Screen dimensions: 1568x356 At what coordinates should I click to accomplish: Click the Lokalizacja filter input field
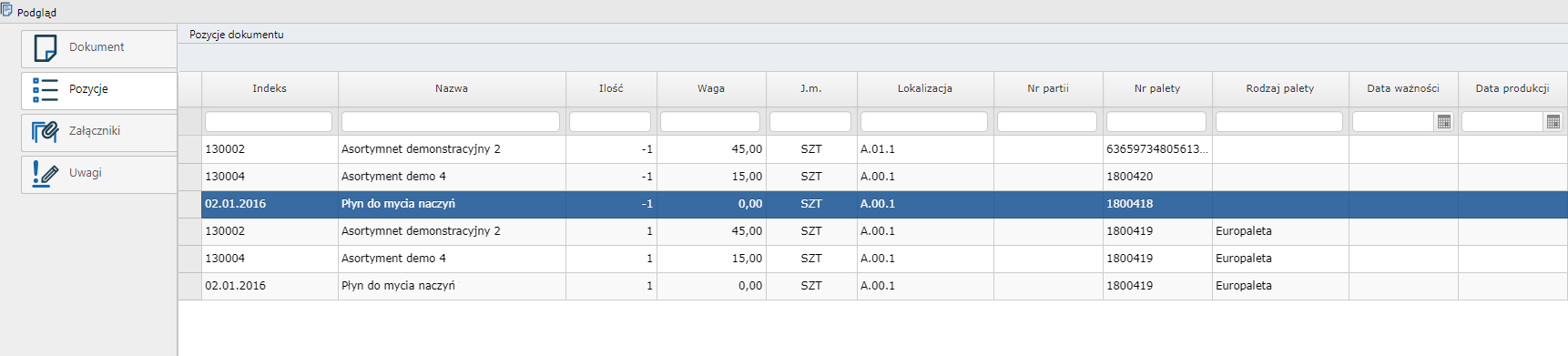pos(924,121)
